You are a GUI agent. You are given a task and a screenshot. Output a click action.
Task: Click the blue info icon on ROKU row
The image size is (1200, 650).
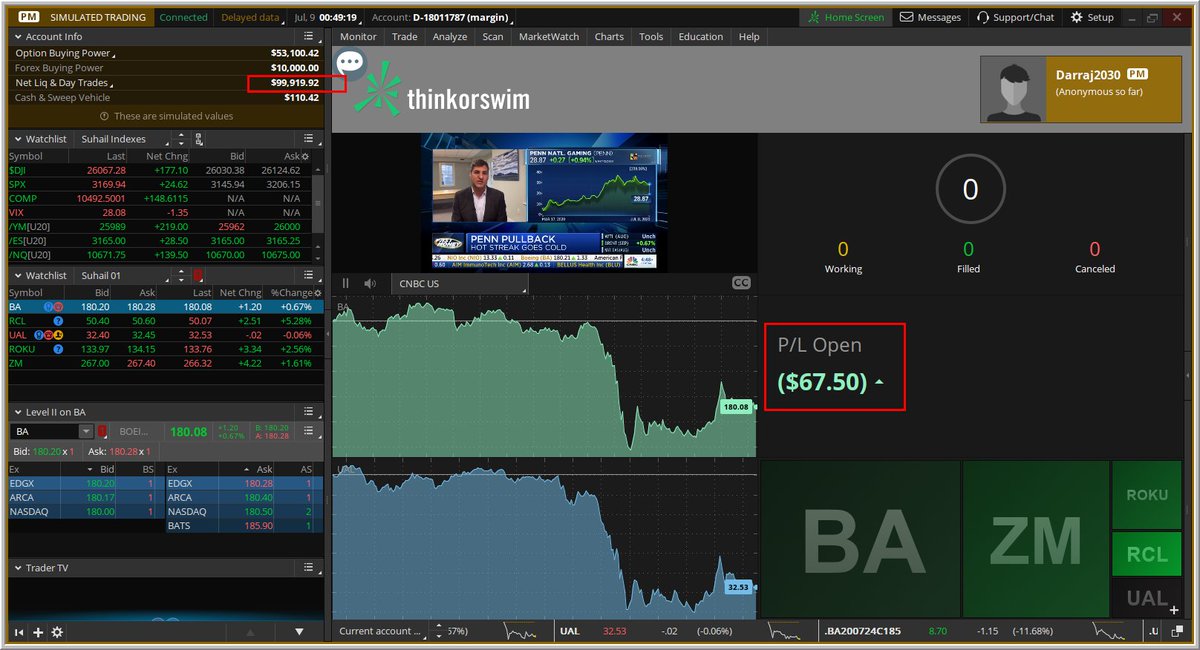(x=58, y=349)
